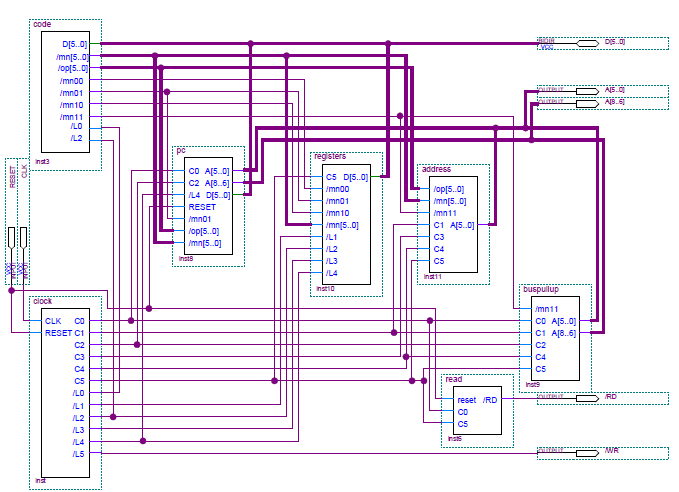Viewport: 679px width, 492px height.
Task: Select the A[5..0] output pin symbol
Action: coord(588,91)
